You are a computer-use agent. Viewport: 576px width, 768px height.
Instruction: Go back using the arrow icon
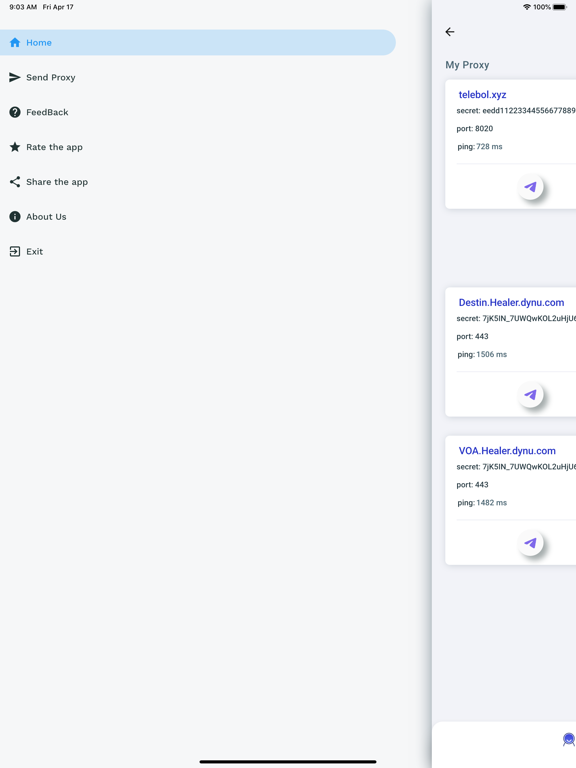click(x=450, y=32)
